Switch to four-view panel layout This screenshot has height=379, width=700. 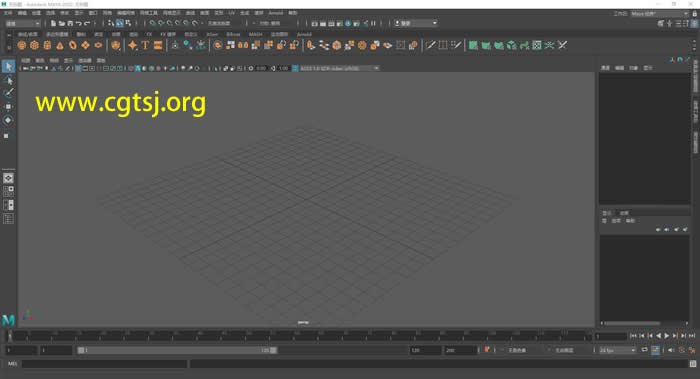pos(8,192)
